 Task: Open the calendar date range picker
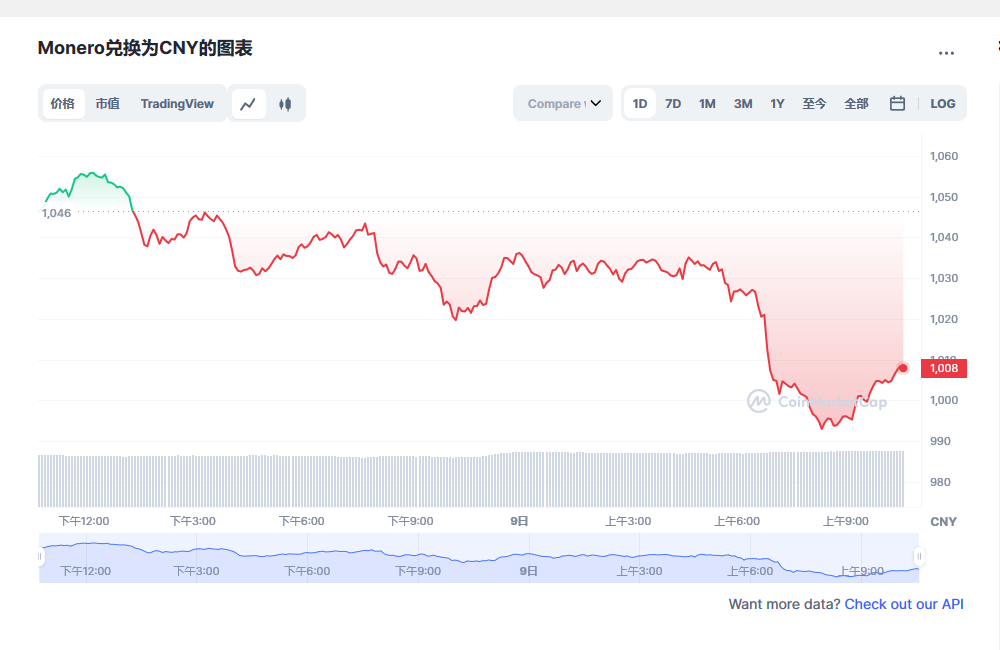[897, 103]
